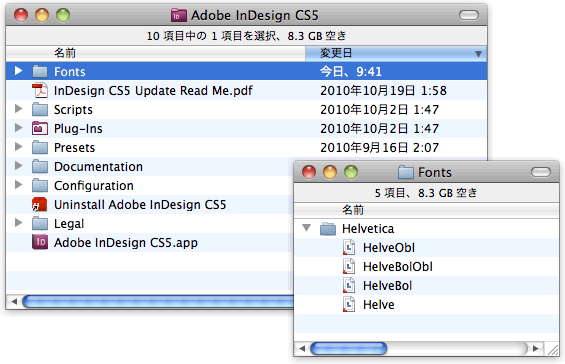This screenshot has height=364, width=565.
Task: Click the horizontal scrollbar thumb in the Fonts window
Action: coord(348,349)
